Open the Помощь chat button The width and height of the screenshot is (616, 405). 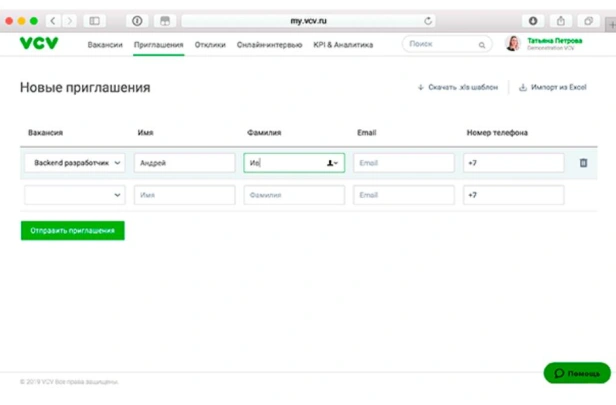point(577,373)
